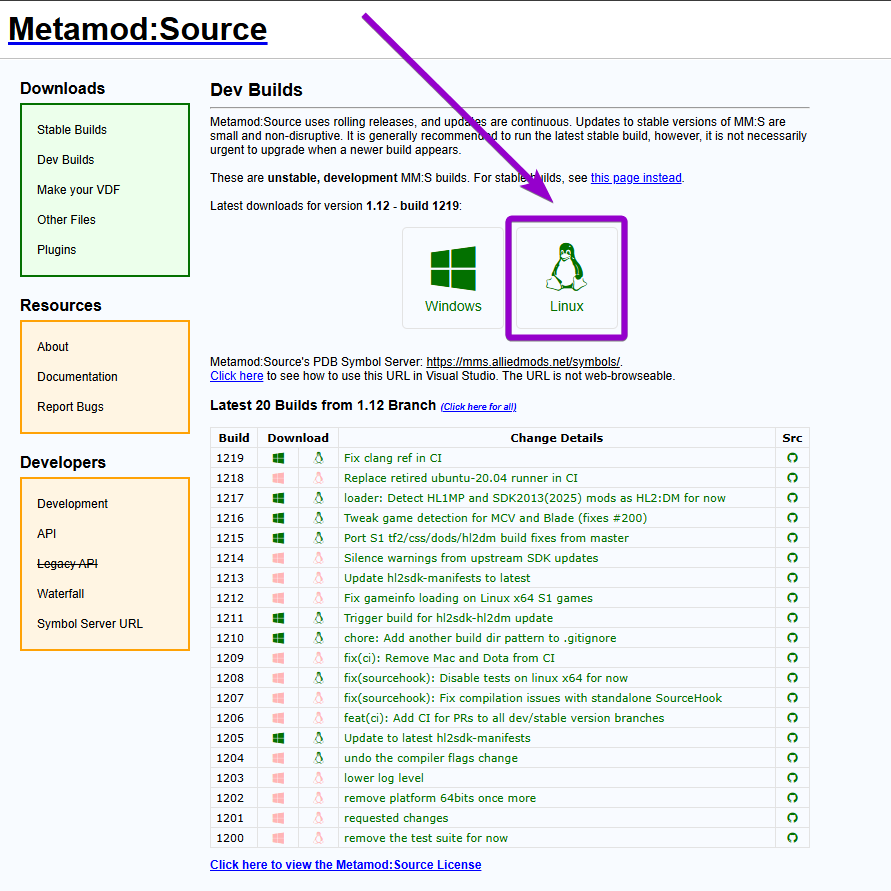Follow the 'this page instead' link
Image resolution: width=891 pixels, height=891 pixels.
[635, 178]
